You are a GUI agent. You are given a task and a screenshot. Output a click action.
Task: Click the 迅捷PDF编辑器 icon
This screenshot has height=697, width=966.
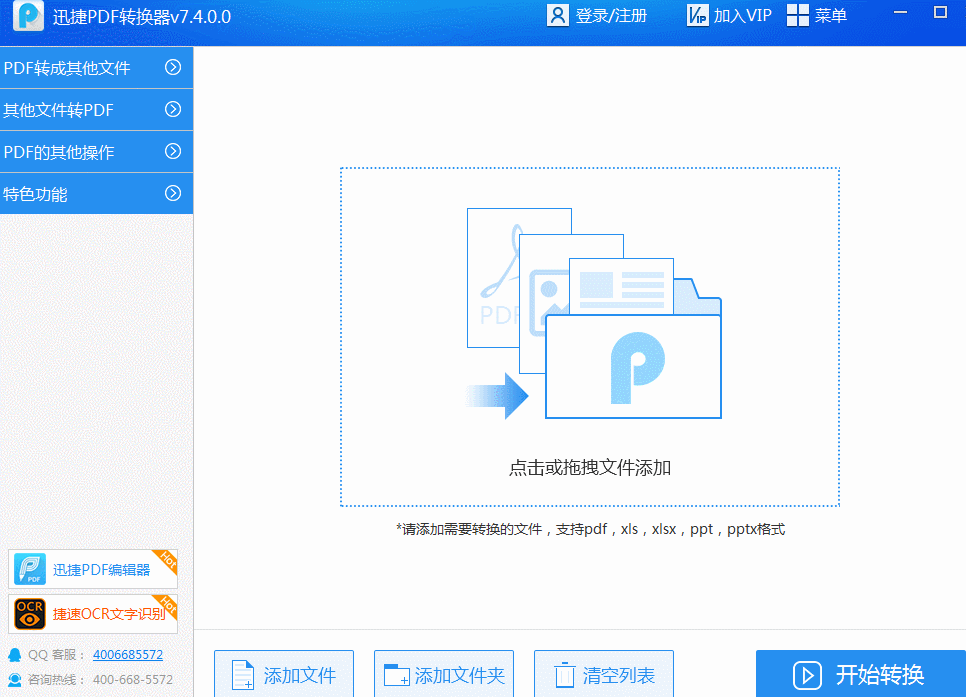tap(30, 569)
